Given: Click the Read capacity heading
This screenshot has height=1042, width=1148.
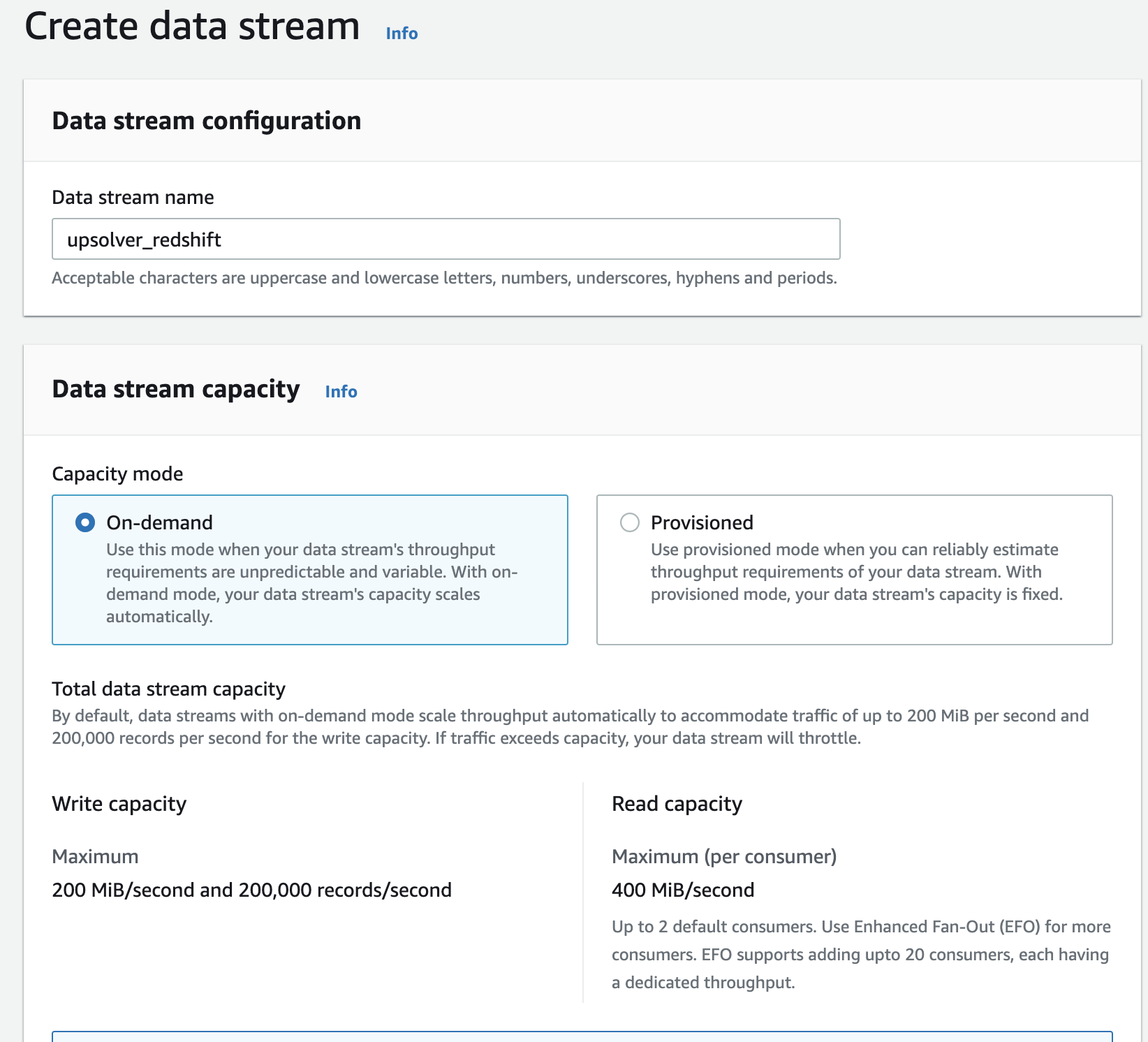Looking at the screenshot, I should (x=677, y=804).
